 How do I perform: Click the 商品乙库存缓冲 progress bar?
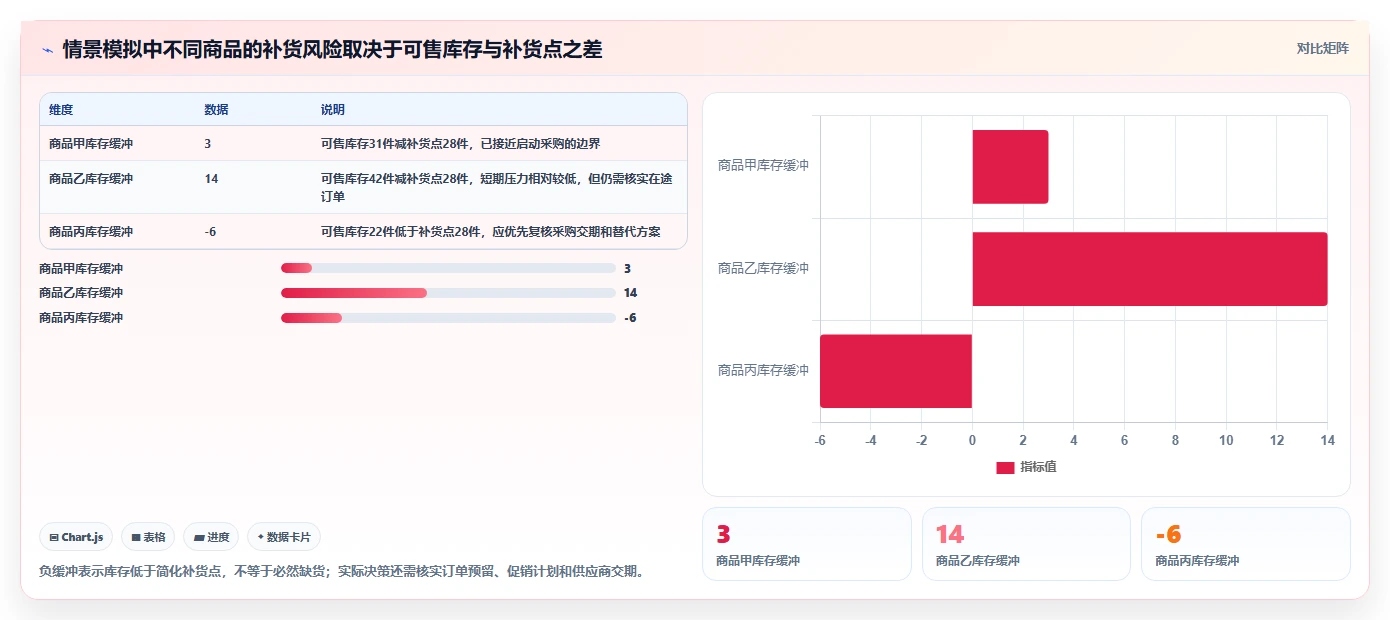click(448, 293)
